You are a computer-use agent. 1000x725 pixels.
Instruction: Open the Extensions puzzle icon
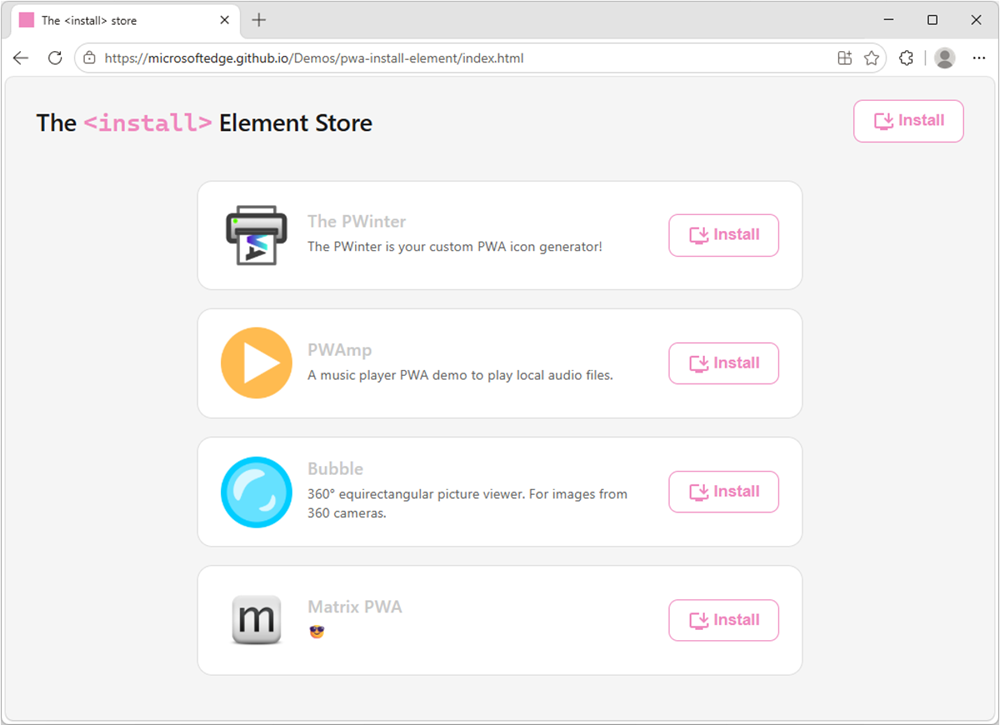906,58
